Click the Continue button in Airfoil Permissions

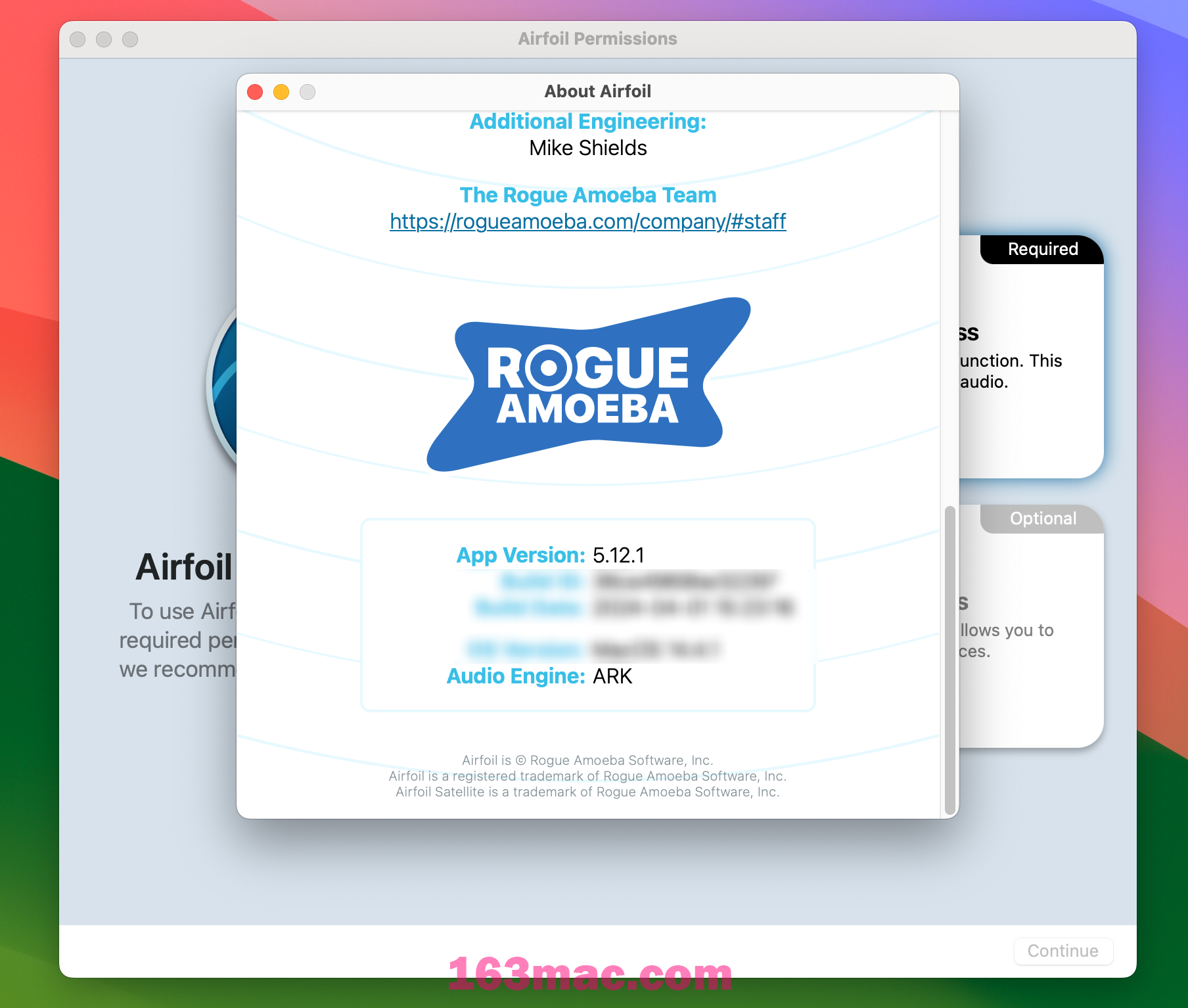[x=1063, y=951]
